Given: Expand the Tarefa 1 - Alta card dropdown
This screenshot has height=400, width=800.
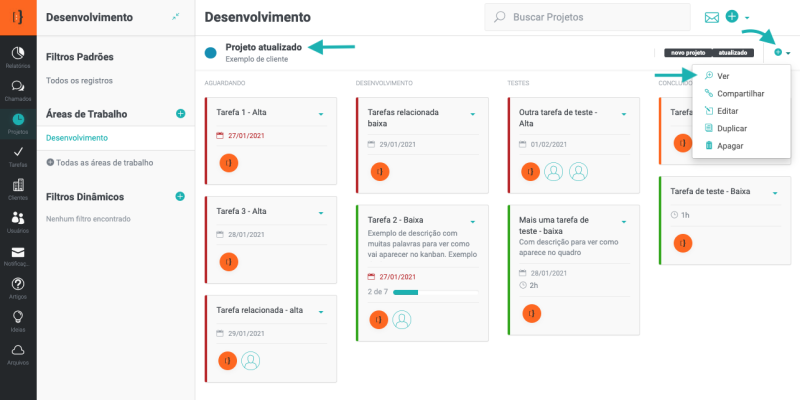Looking at the screenshot, I should 321,114.
